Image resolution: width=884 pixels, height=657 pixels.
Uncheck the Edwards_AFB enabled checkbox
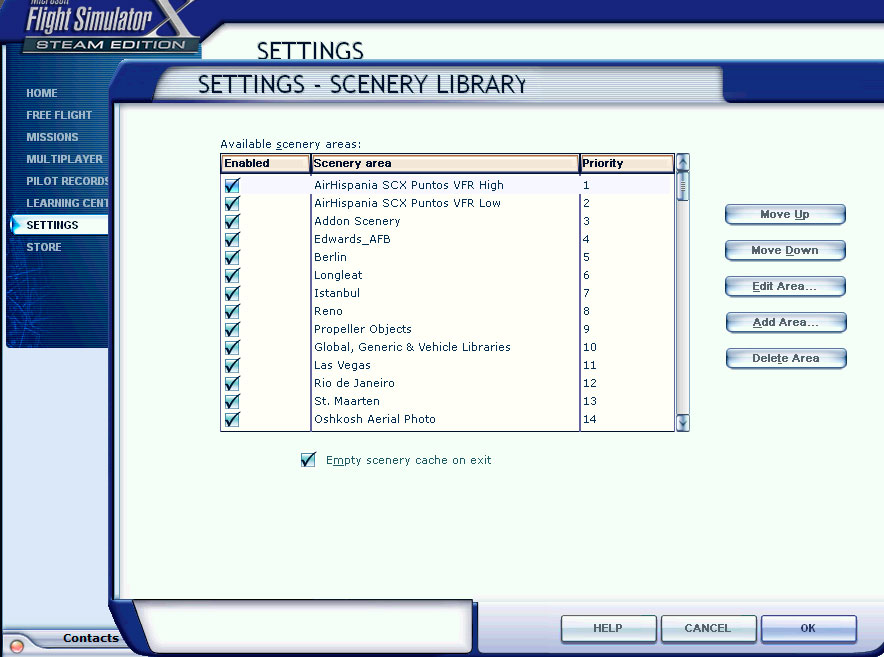(232, 239)
